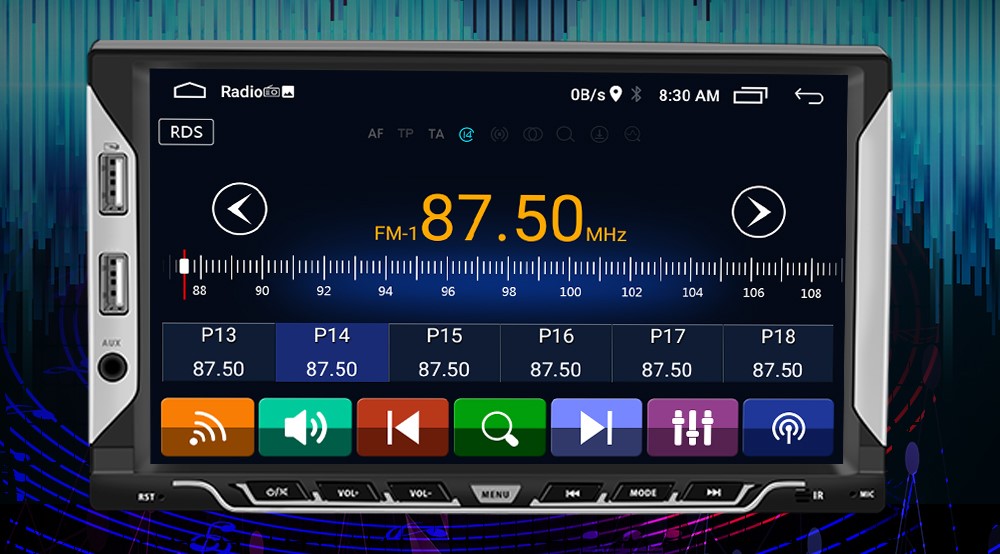The width and height of the screenshot is (1000, 554).
Task: Select preset P17
Action: click(x=667, y=353)
